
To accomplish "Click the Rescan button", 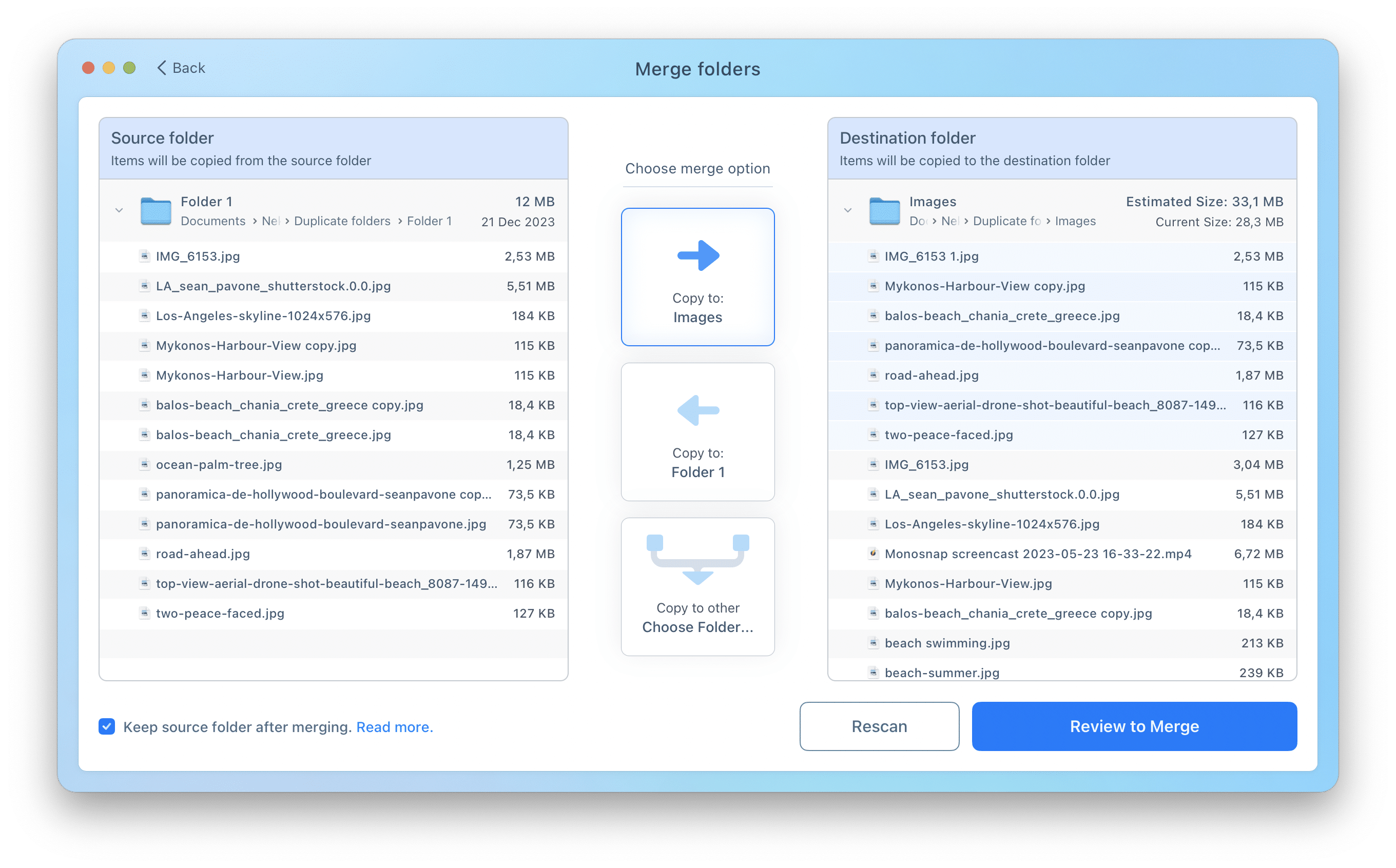I will (877, 726).
